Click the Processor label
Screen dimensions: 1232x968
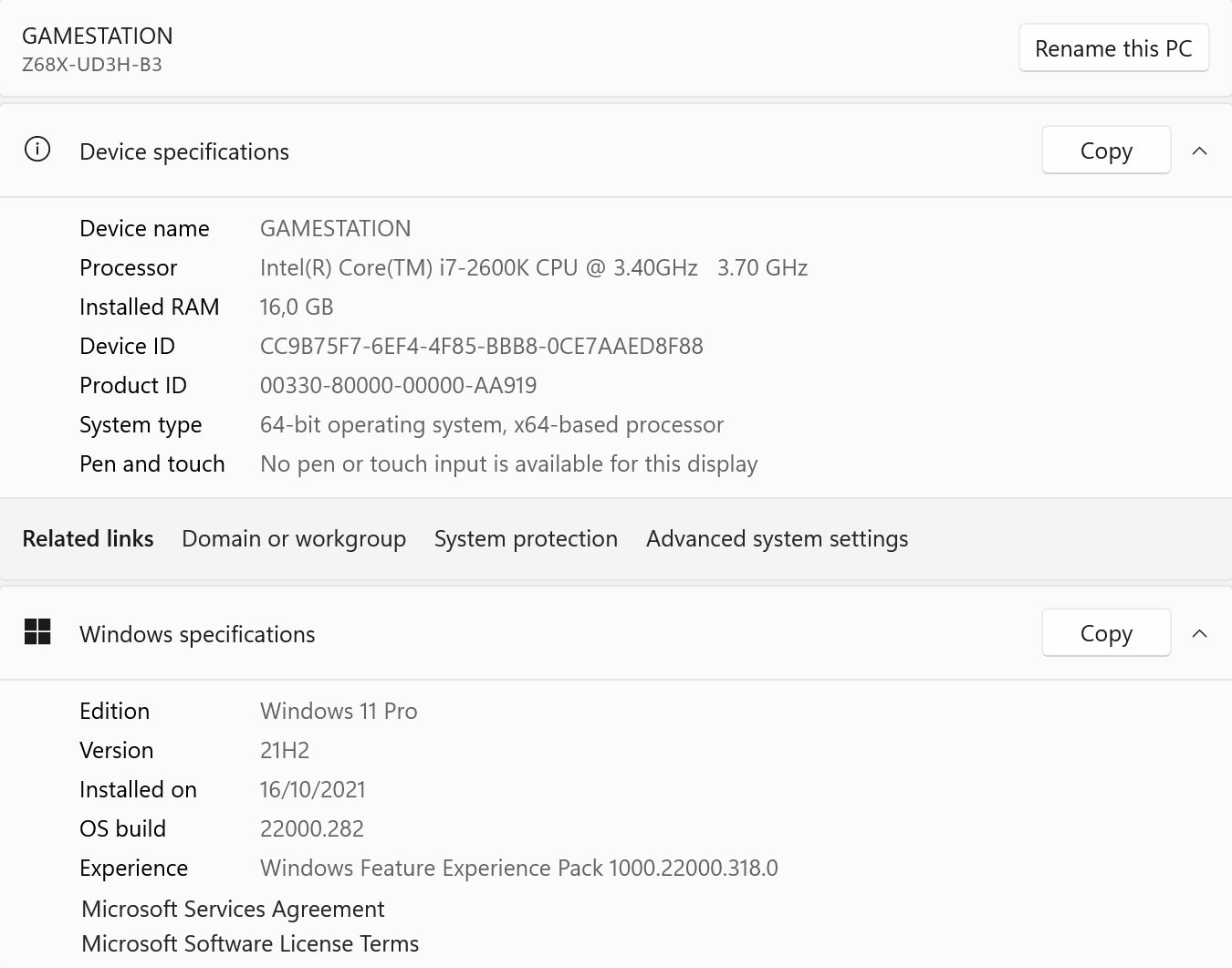(129, 268)
